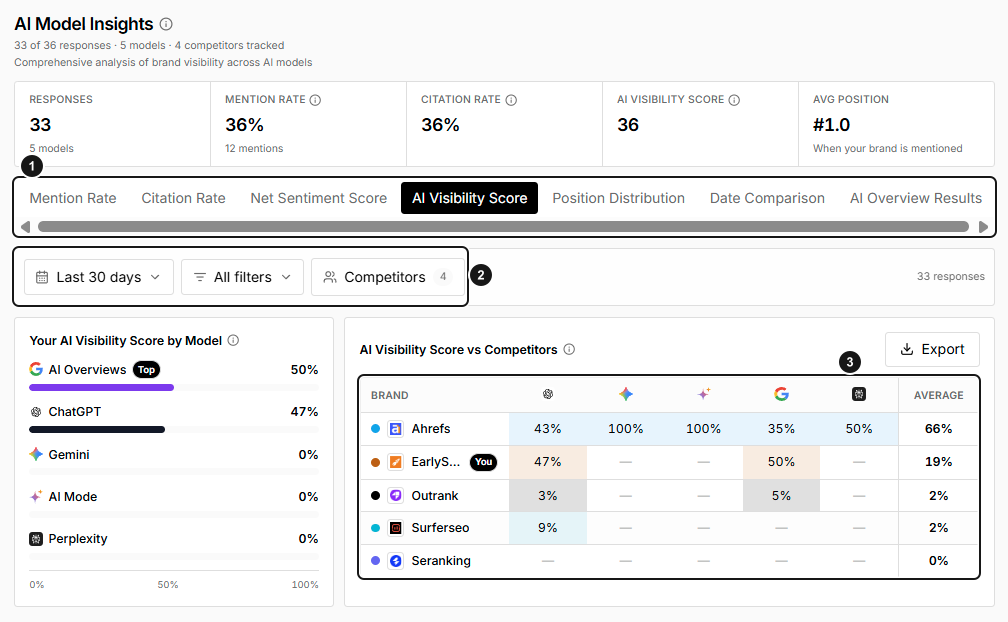Screen dimensions: 1008x622
Task: Click EarlyS... average value 19%
Action: point(939,462)
